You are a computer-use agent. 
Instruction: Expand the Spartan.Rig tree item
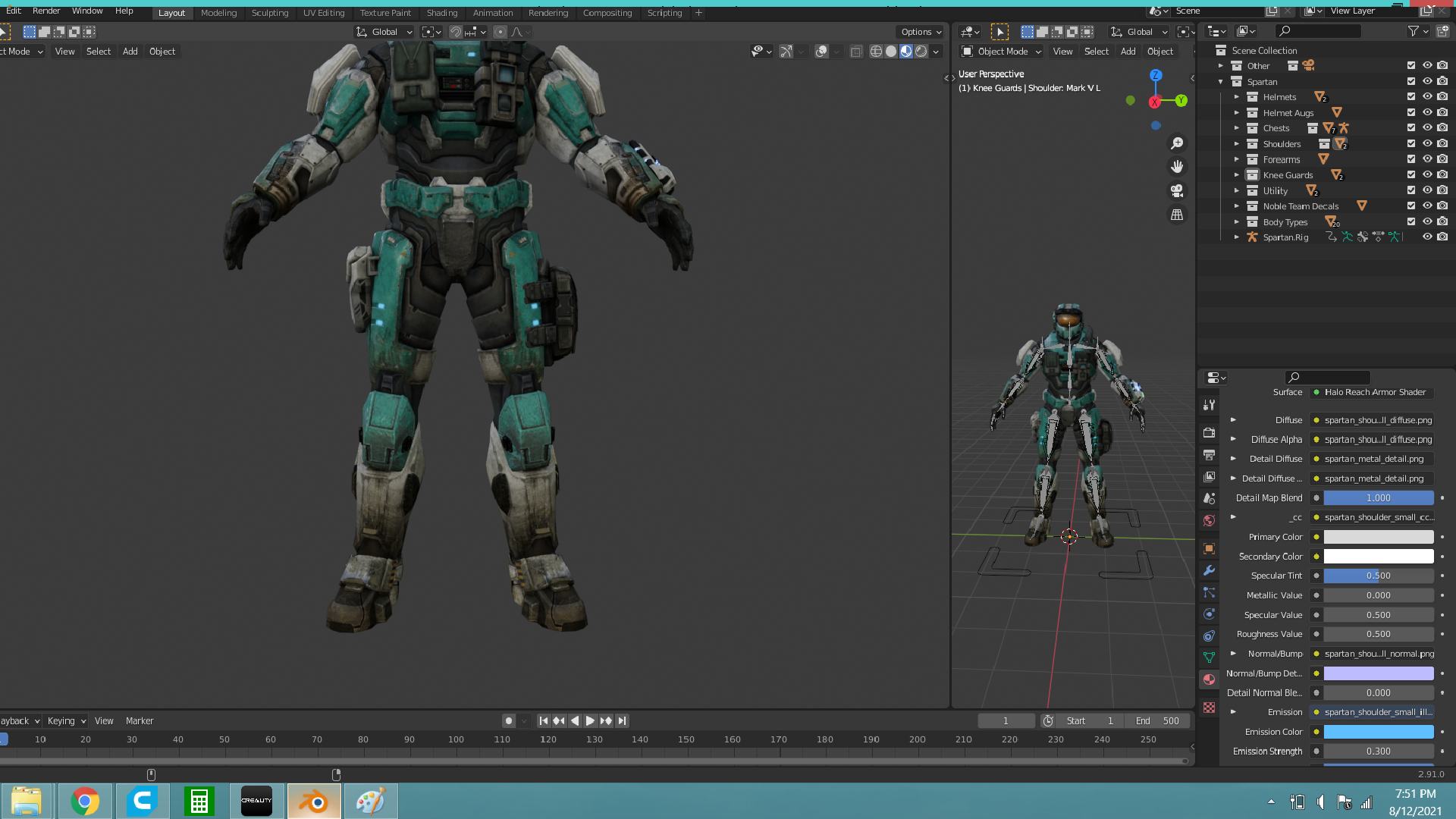click(x=1237, y=237)
